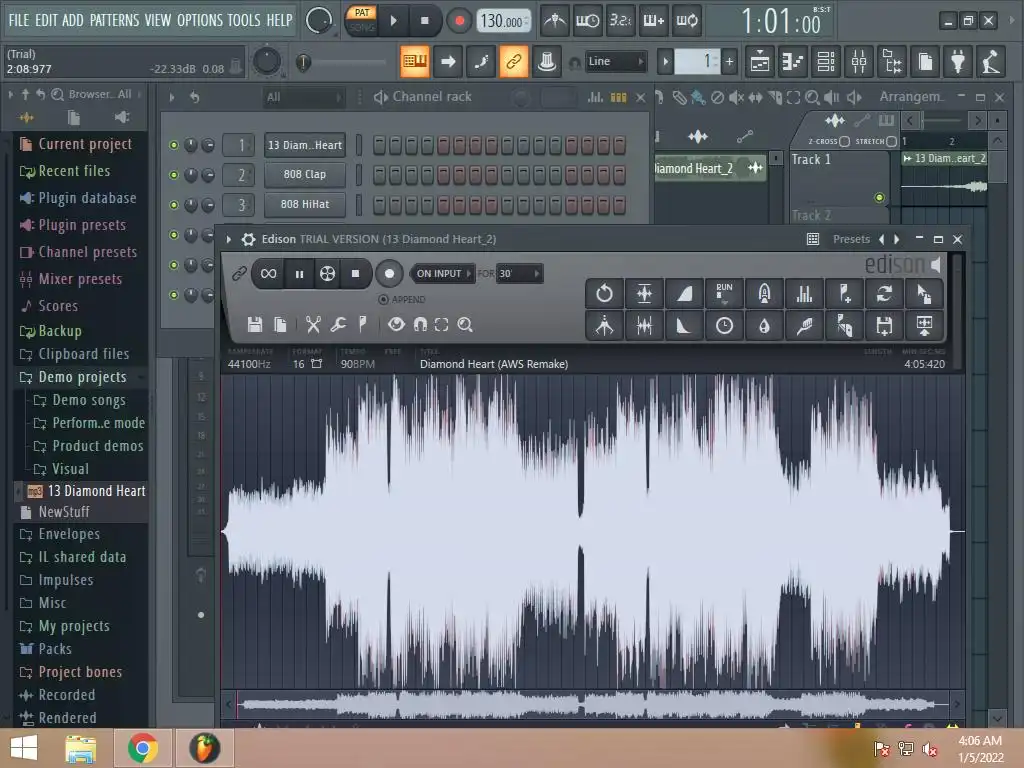This screenshot has height=768, width=1024.
Task: Click the main record button
Action: (459, 21)
